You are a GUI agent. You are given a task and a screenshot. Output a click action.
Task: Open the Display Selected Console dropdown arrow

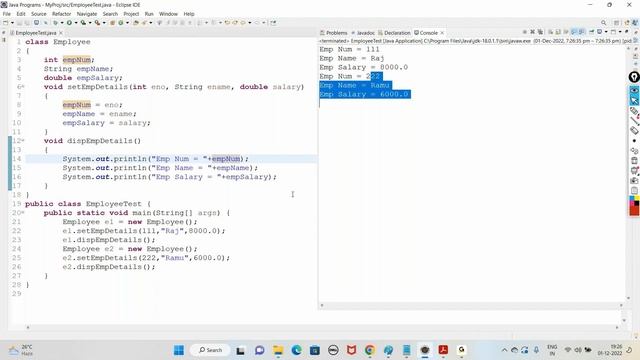[x=606, y=32]
